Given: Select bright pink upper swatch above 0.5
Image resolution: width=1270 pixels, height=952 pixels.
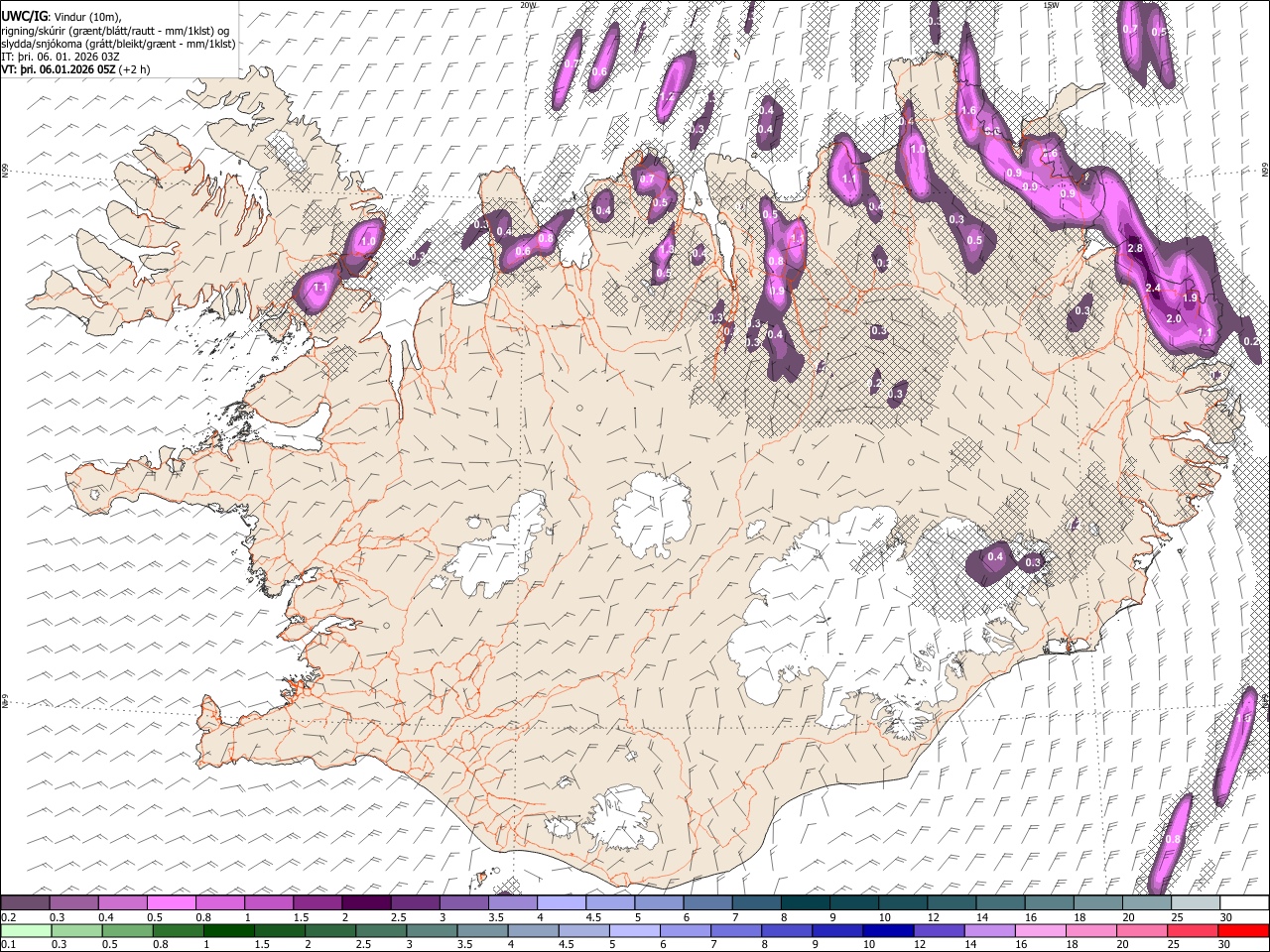Looking at the screenshot, I should [x=171, y=903].
